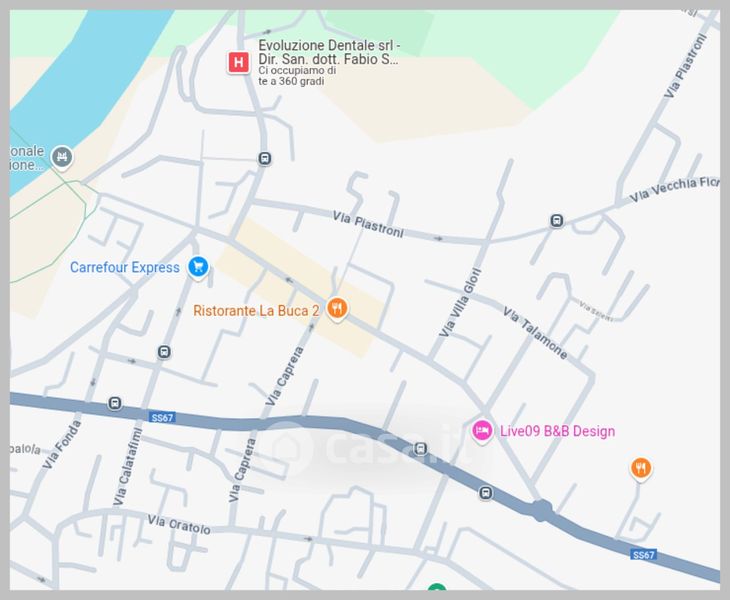Screen dimensions: 730x600
Task: Click the roundabout on the SS67 road
Action: [541, 510]
